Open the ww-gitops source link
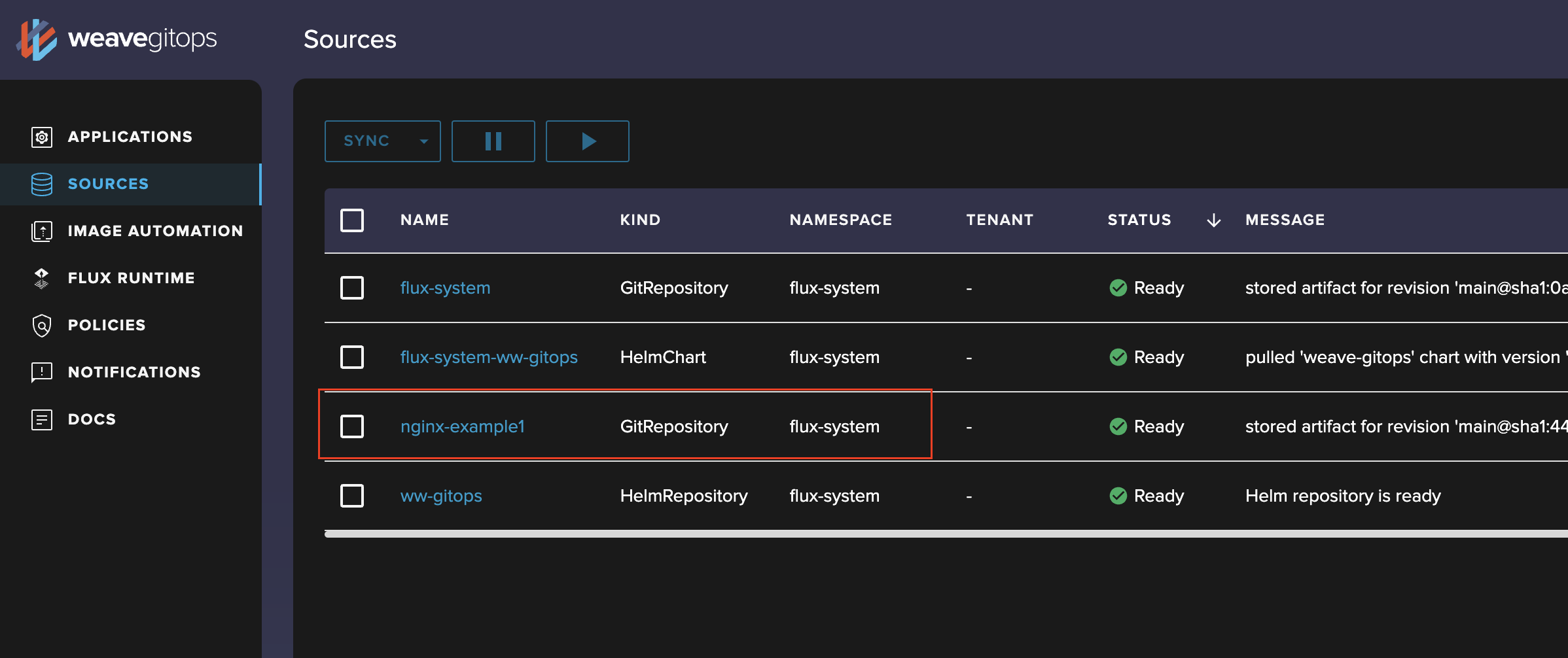This screenshot has width=1568, height=658. [441, 496]
